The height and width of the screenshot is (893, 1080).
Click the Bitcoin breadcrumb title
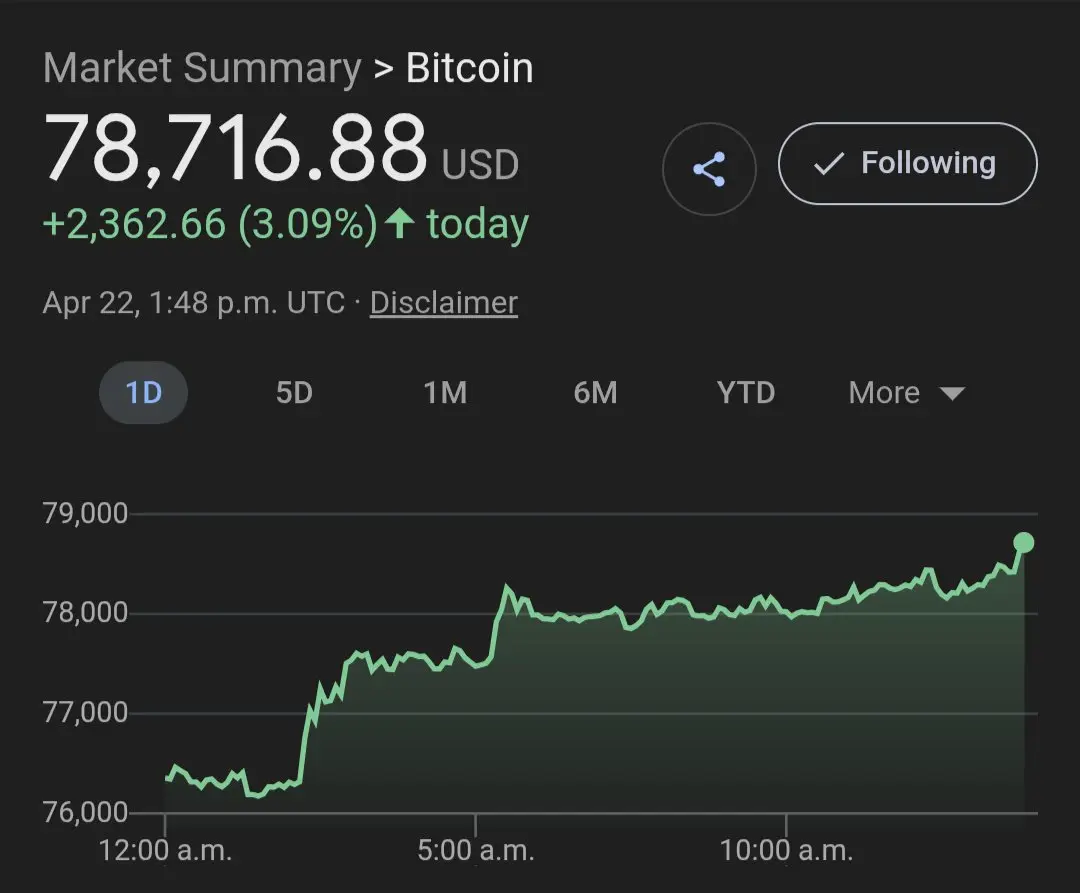click(469, 68)
